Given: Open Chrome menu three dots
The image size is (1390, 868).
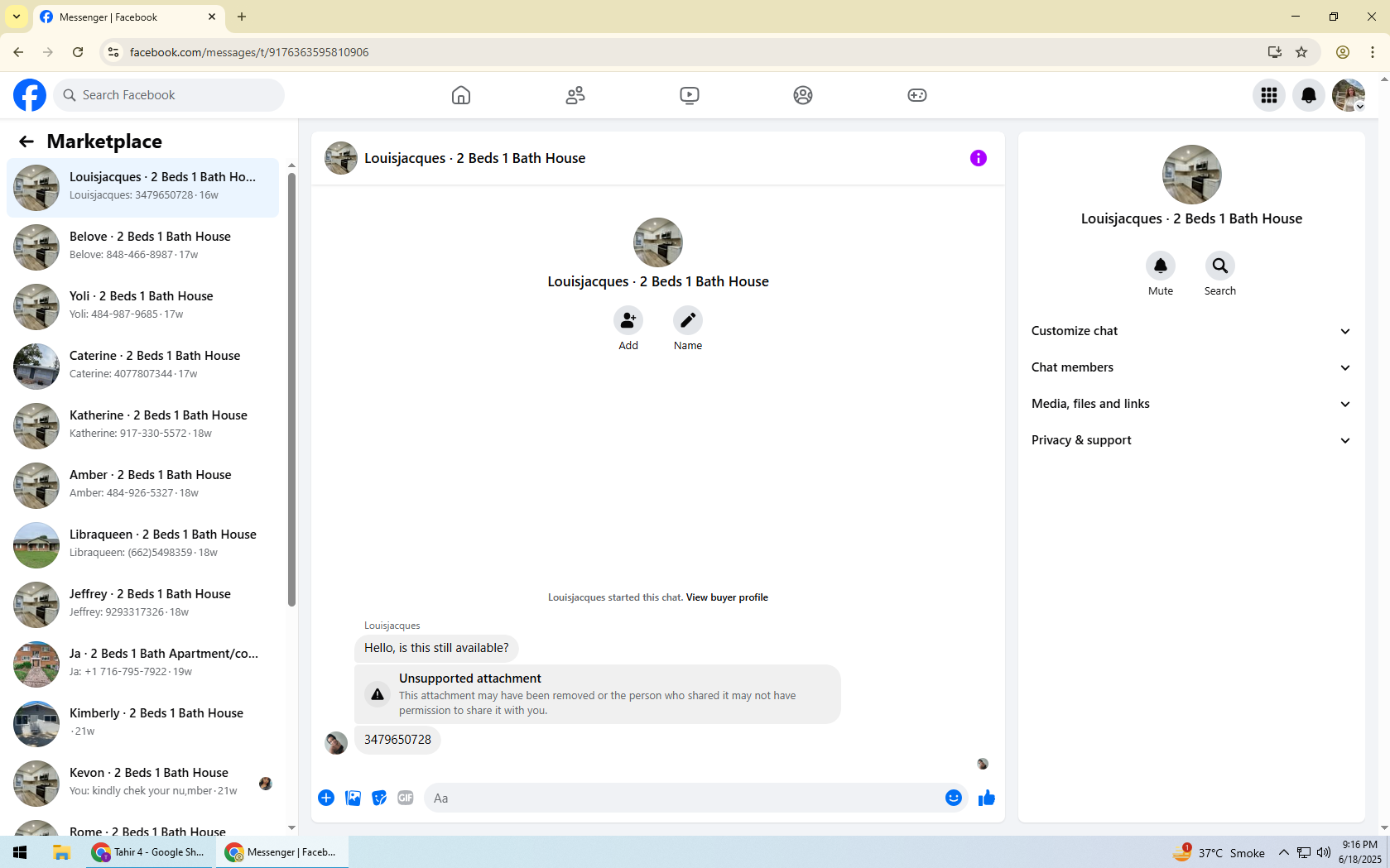Looking at the screenshot, I should [x=1373, y=52].
